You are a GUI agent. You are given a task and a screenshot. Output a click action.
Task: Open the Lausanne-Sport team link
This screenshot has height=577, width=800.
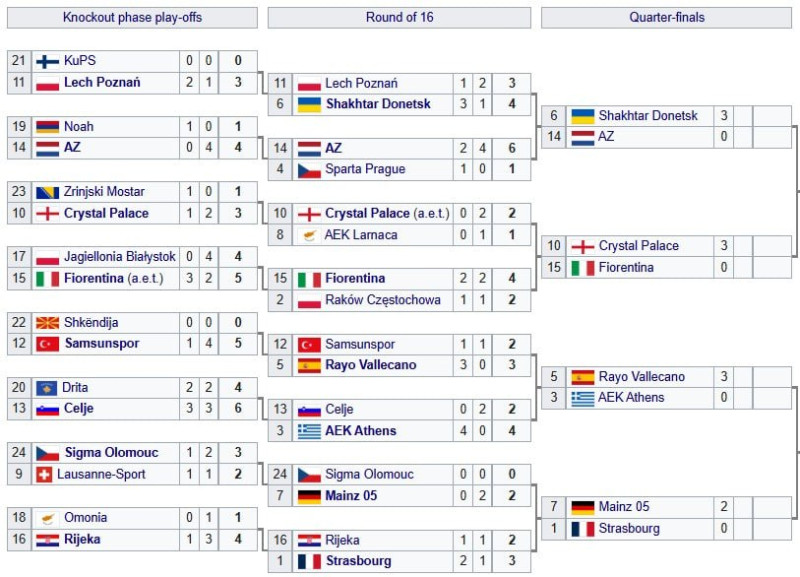pos(105,474)
